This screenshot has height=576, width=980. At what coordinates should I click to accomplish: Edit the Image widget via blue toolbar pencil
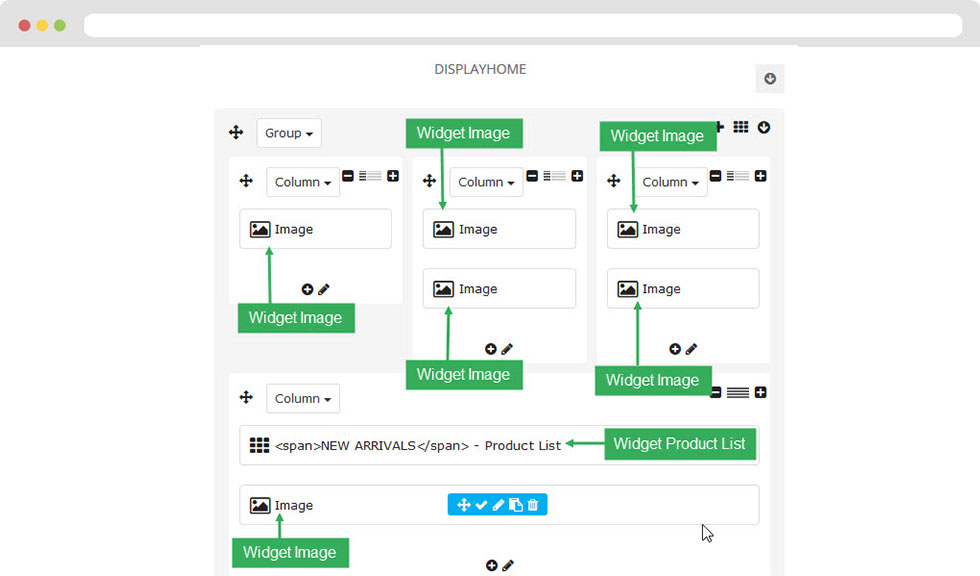point(498,505)
